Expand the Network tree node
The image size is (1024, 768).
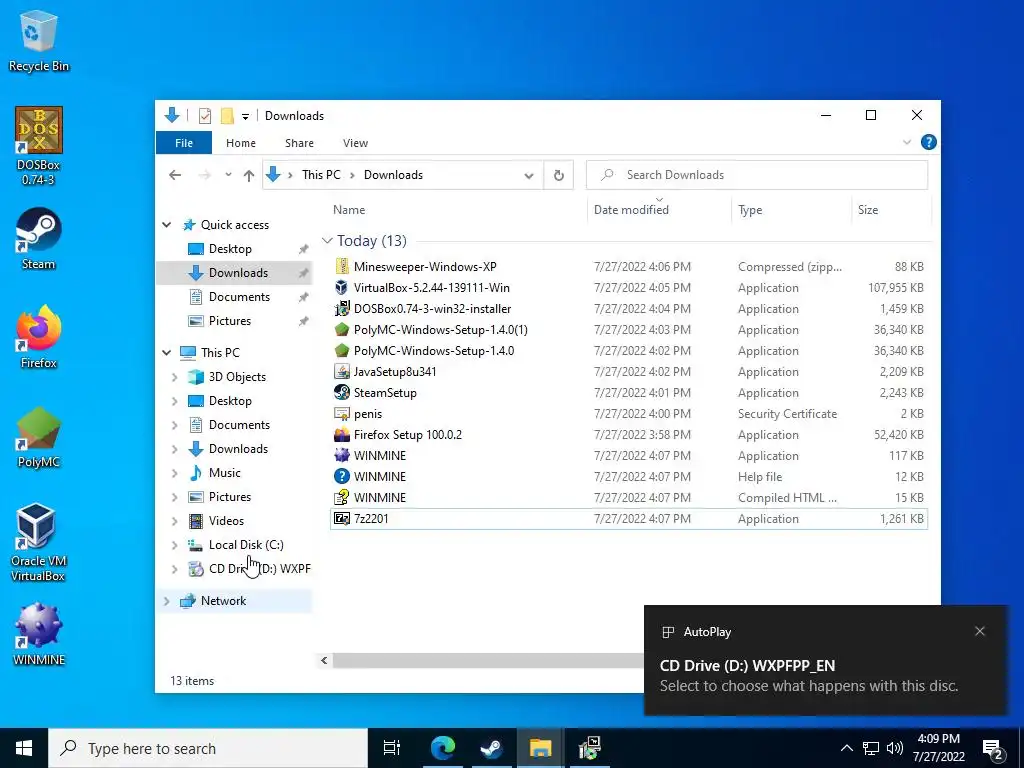(167, 601)
